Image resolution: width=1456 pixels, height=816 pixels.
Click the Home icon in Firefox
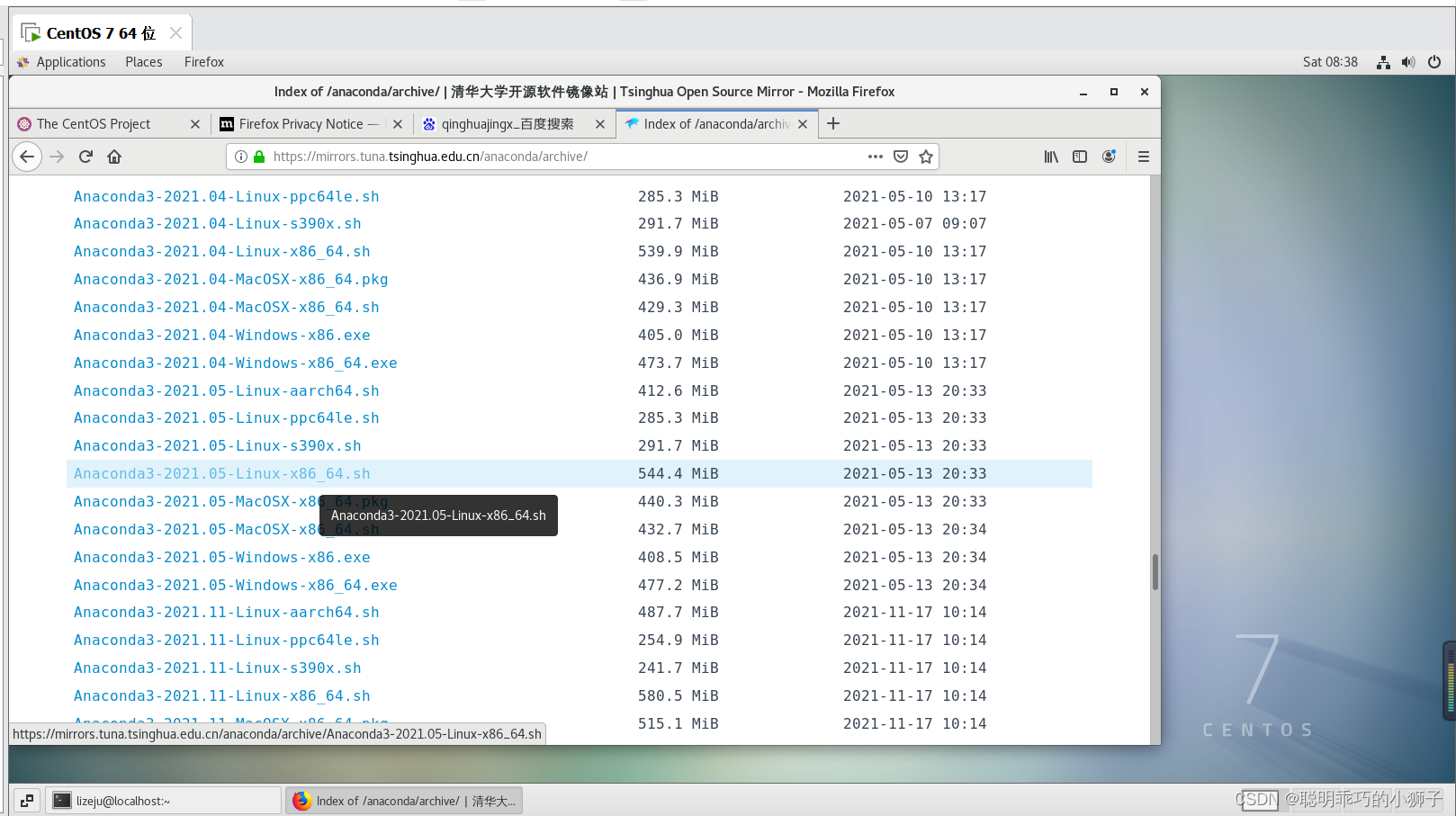tap(115, 157)
